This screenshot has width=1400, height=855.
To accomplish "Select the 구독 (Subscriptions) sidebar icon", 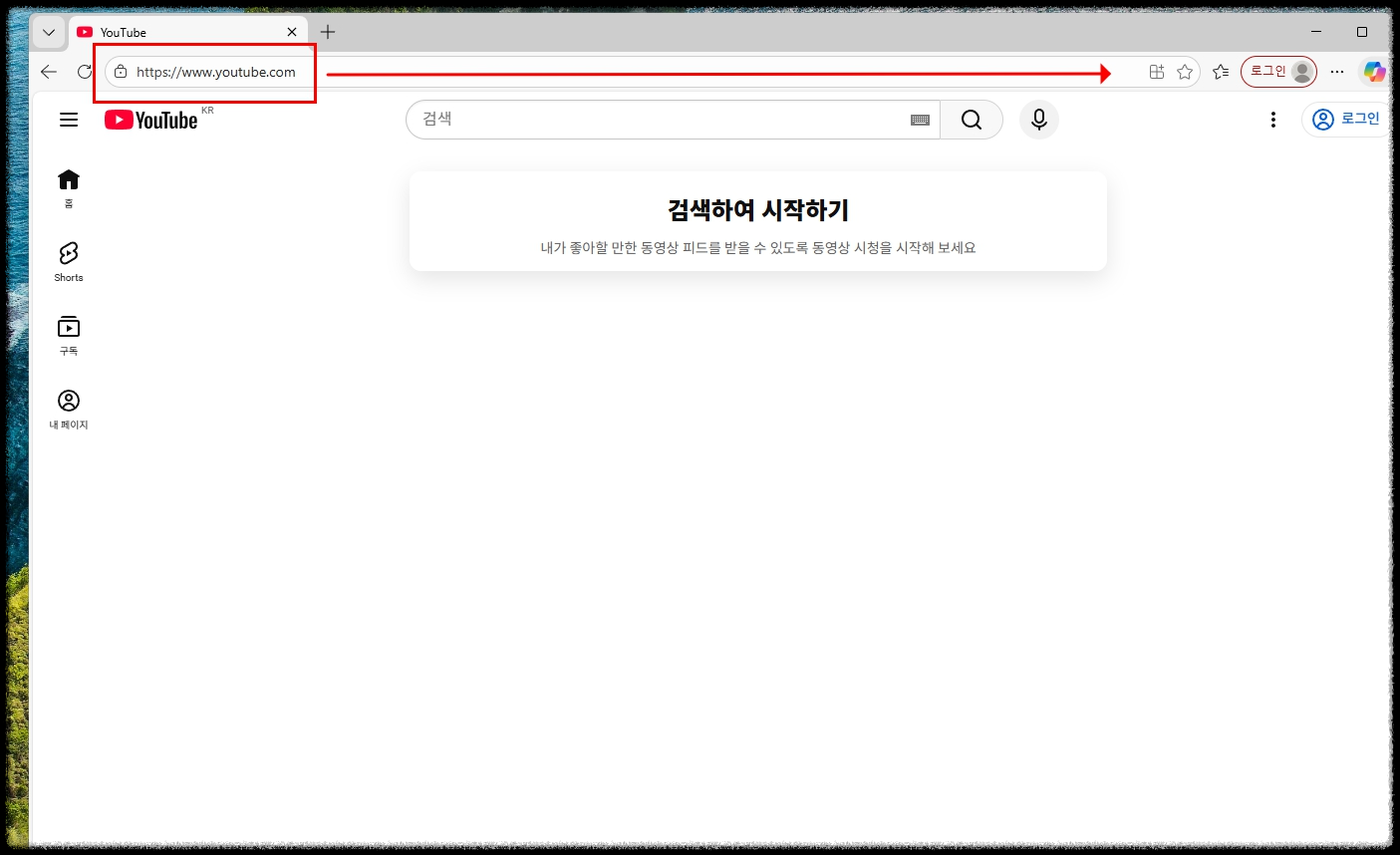I will pos(68,327).
